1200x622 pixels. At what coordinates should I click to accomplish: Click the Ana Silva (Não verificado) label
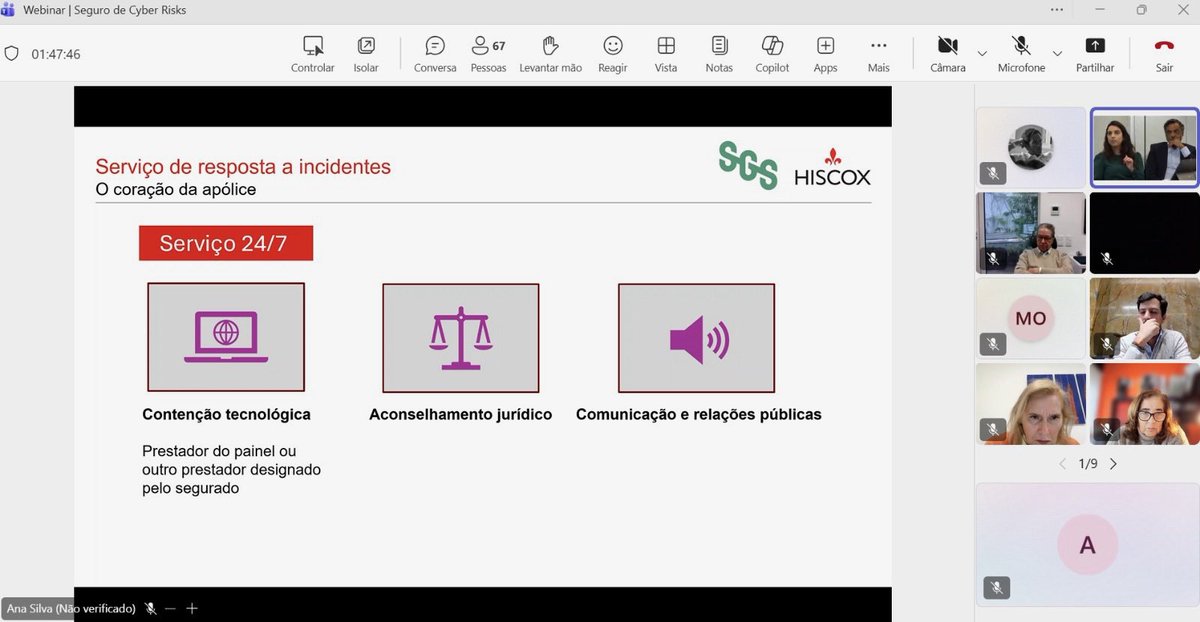point(71,608)
